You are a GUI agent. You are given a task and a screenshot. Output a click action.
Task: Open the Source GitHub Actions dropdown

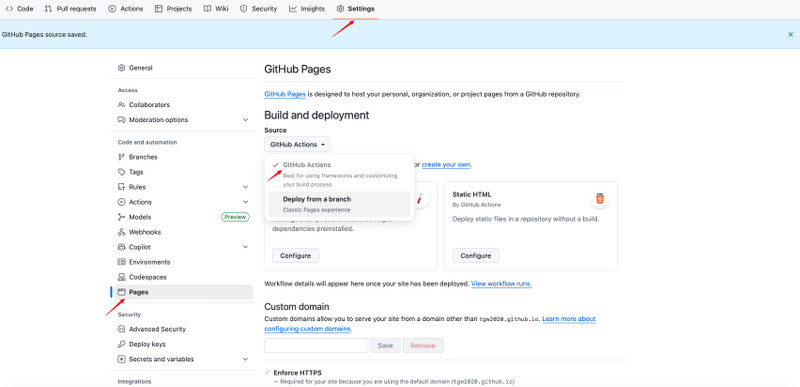pos(297,144)
